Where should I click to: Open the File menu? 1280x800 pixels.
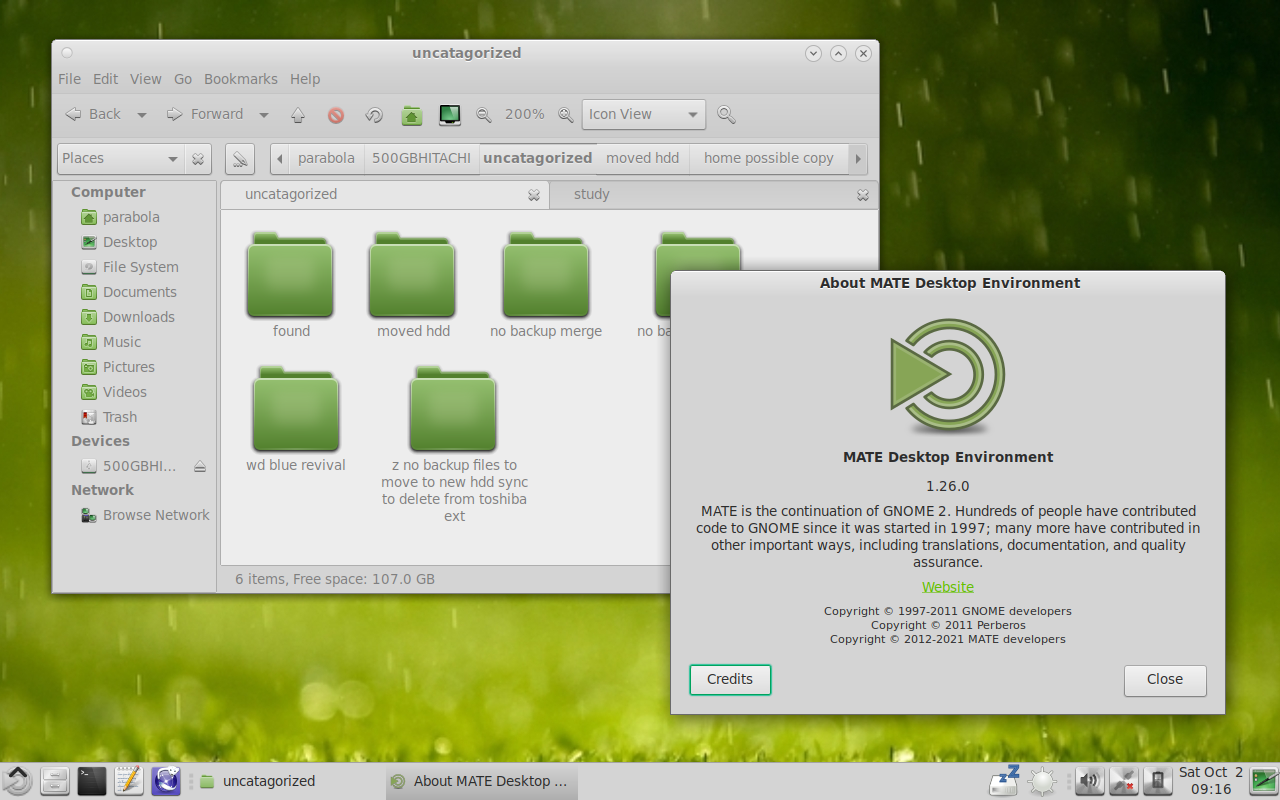tap(70, 79)
